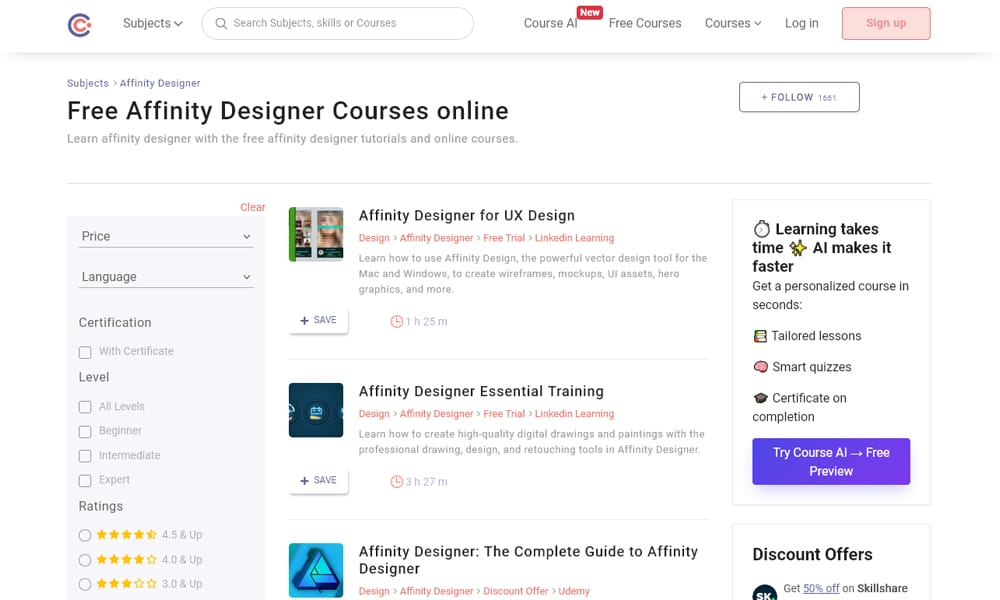Open the Language filter dropdown
The height and width of the screenshot is (600, 1000).
(165, 276)
